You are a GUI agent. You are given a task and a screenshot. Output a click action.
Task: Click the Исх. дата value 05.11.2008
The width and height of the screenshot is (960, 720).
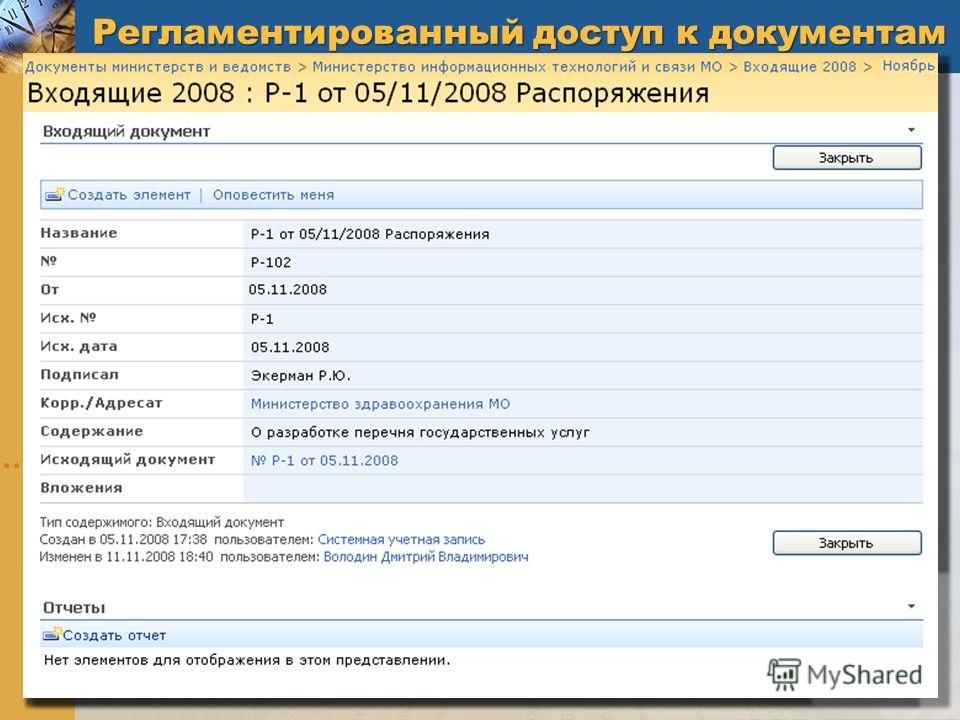290,347
